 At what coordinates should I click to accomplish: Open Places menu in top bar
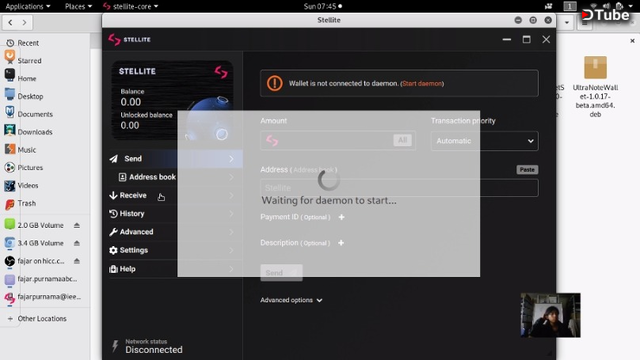(78, 6)
